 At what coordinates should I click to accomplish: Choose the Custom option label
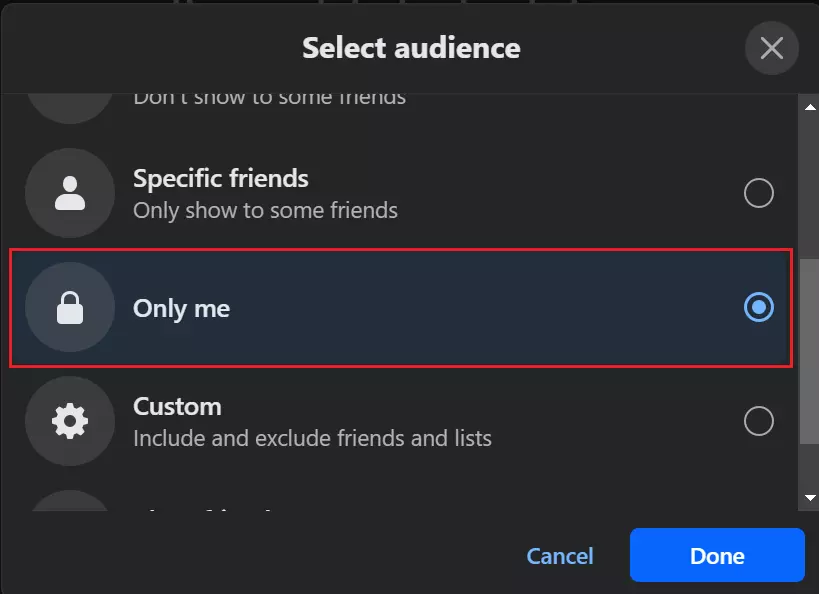177,407
